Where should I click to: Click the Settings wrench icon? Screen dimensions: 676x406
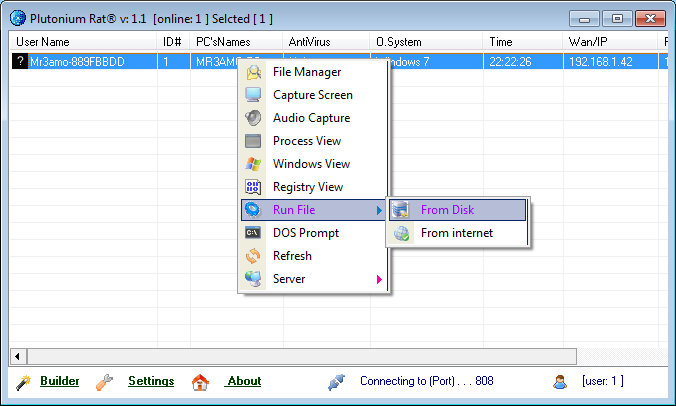point(104,382)
